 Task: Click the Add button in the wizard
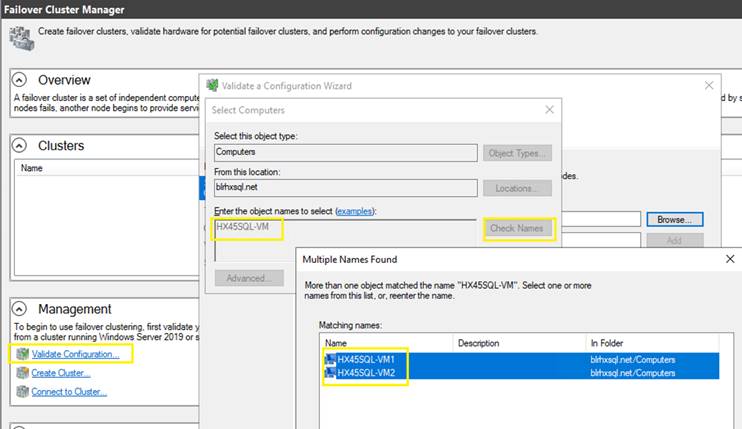coord(674,240)
